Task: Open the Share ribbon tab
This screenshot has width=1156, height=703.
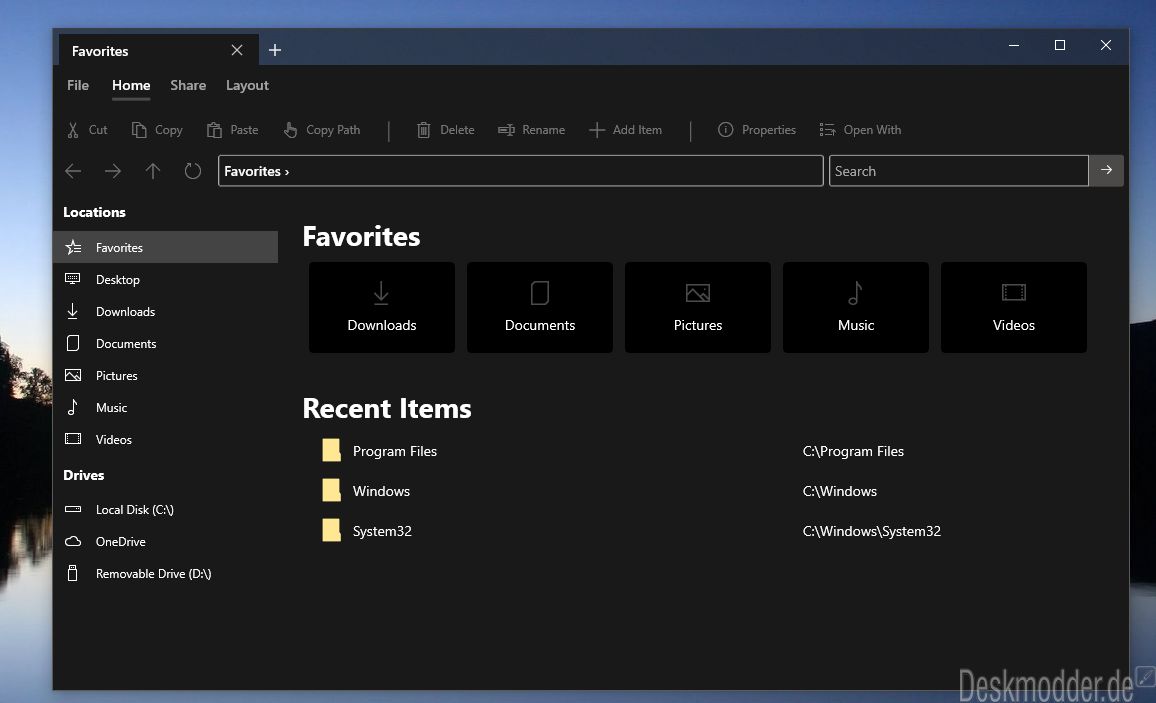Action: (188, 85)
